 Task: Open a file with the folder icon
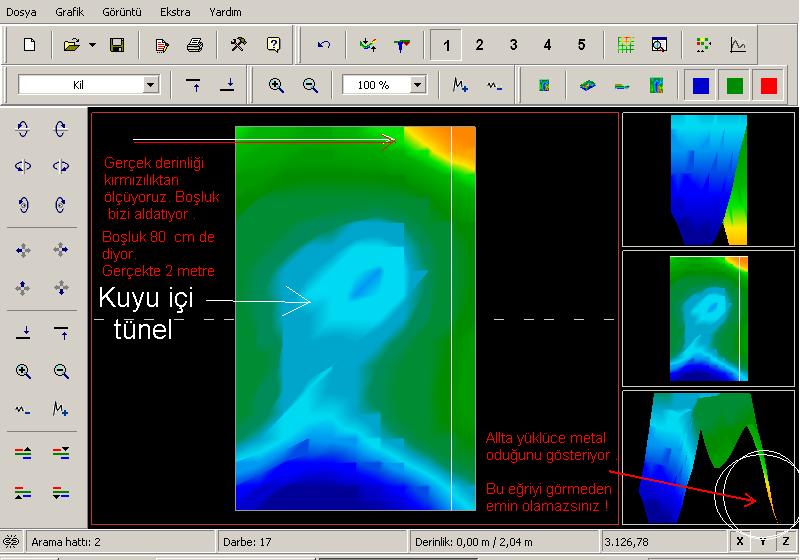point(71,45)
